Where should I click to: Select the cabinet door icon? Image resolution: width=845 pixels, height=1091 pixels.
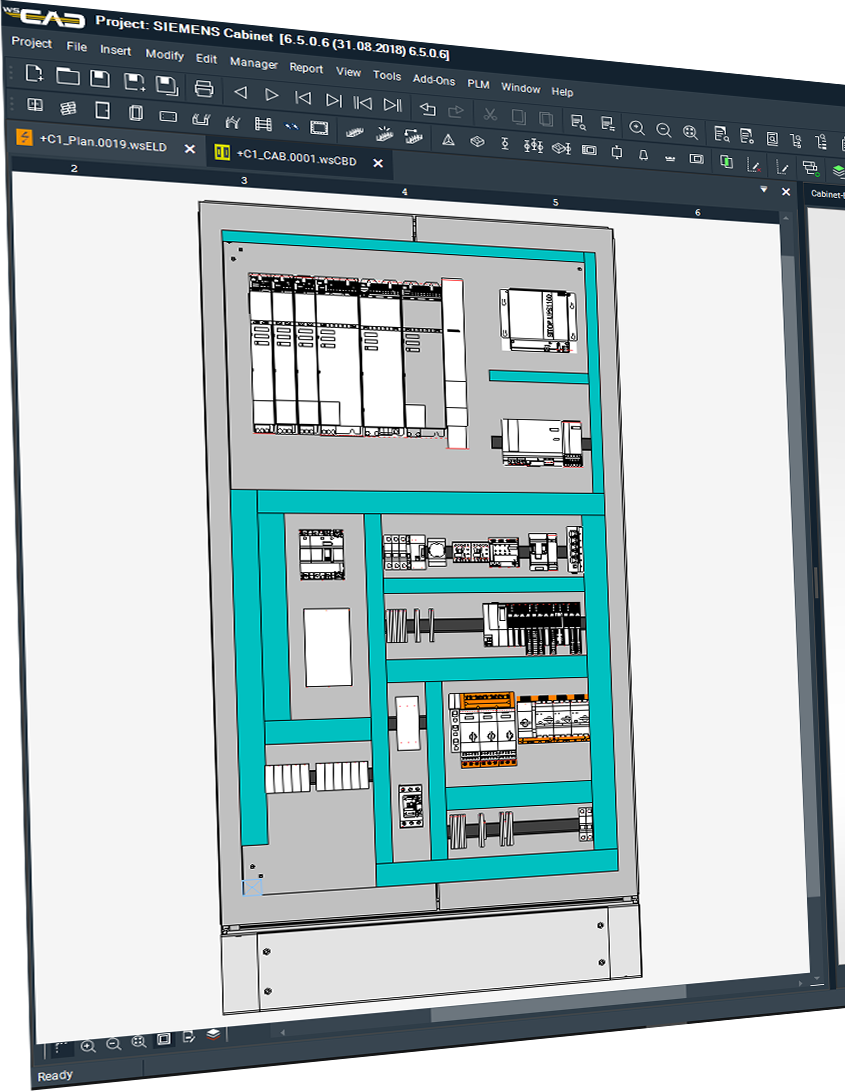click(102, 111)
